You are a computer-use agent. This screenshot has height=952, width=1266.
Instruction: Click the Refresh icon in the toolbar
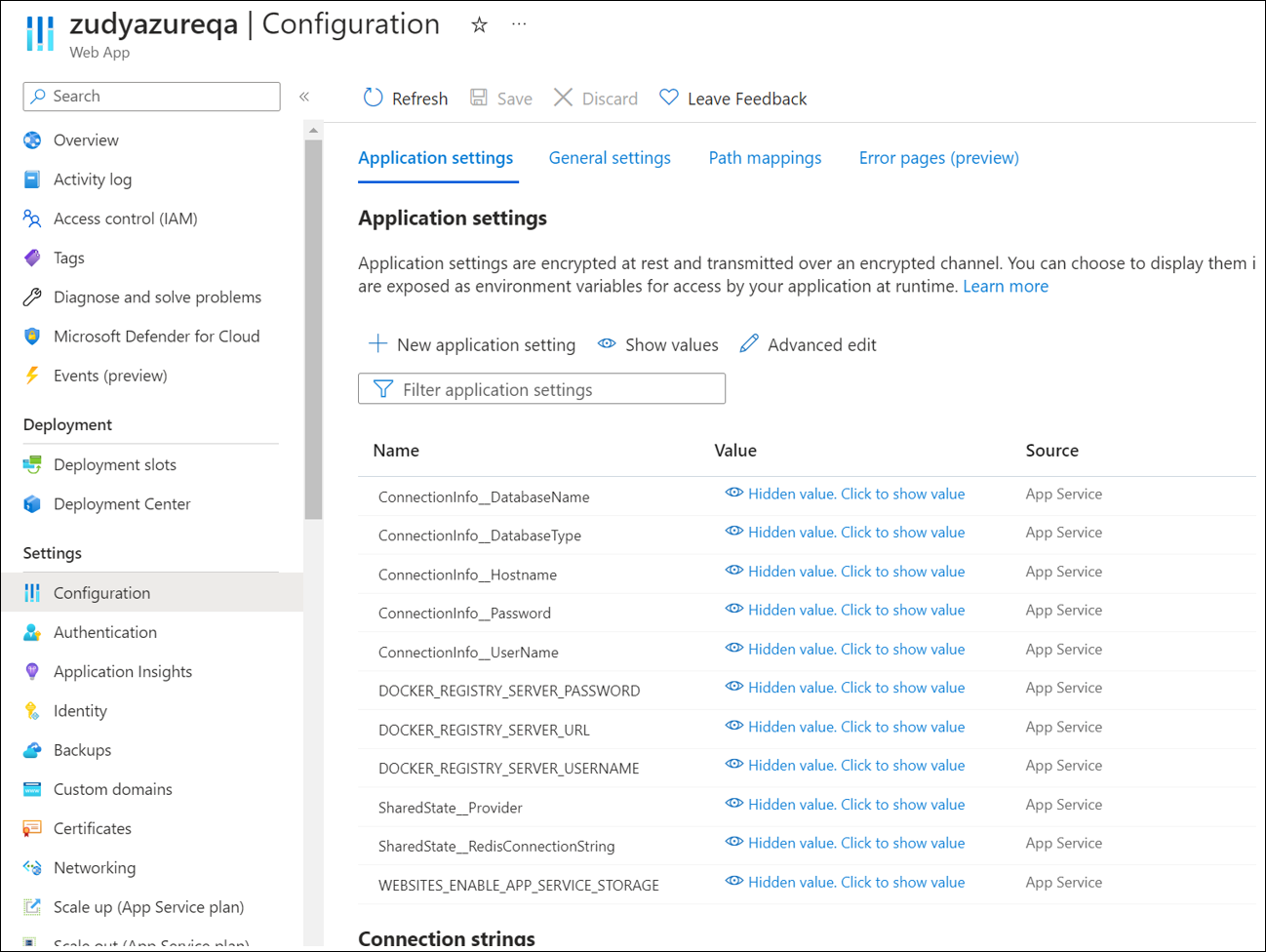point(373,98)
